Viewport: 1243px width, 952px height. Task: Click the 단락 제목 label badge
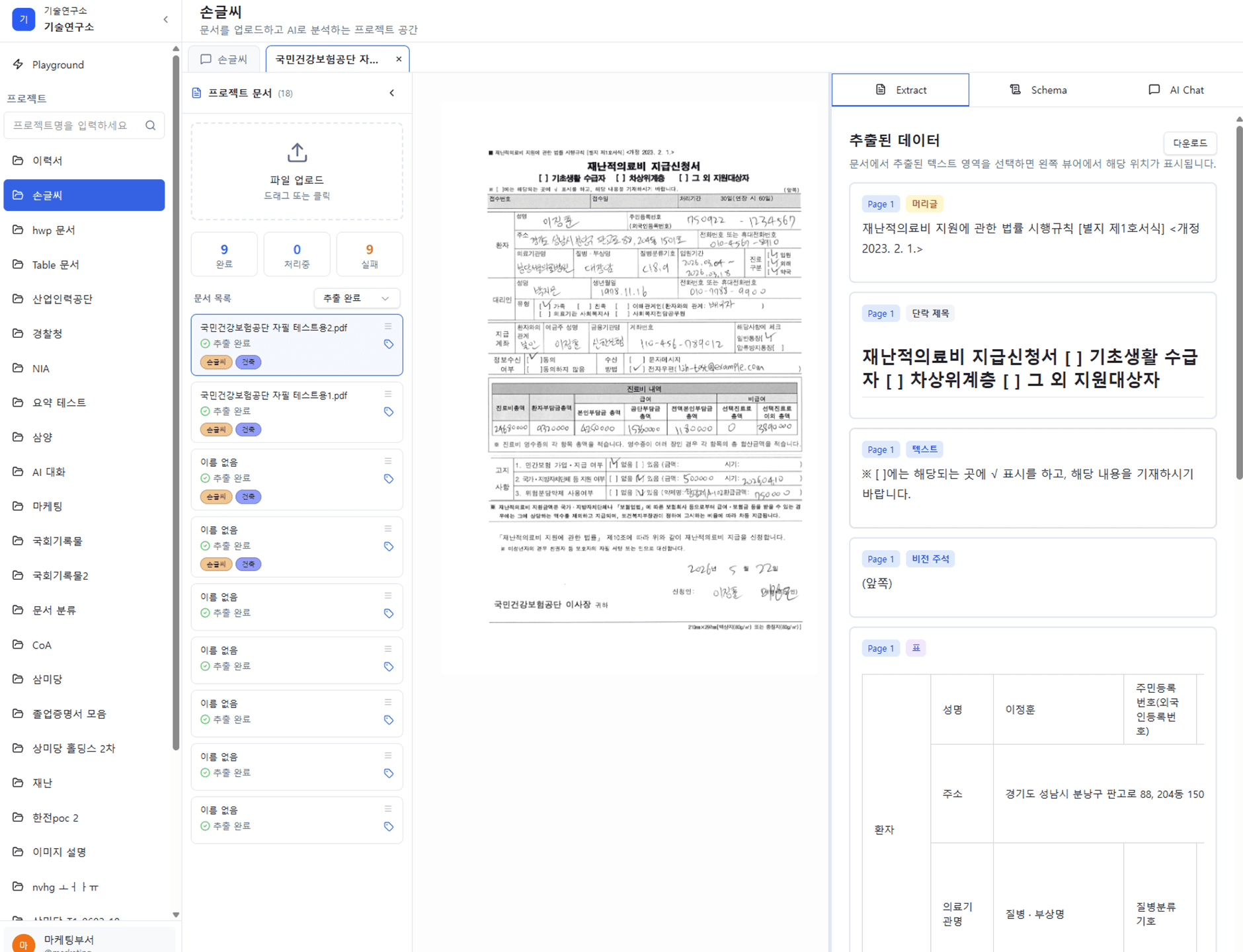930,313
